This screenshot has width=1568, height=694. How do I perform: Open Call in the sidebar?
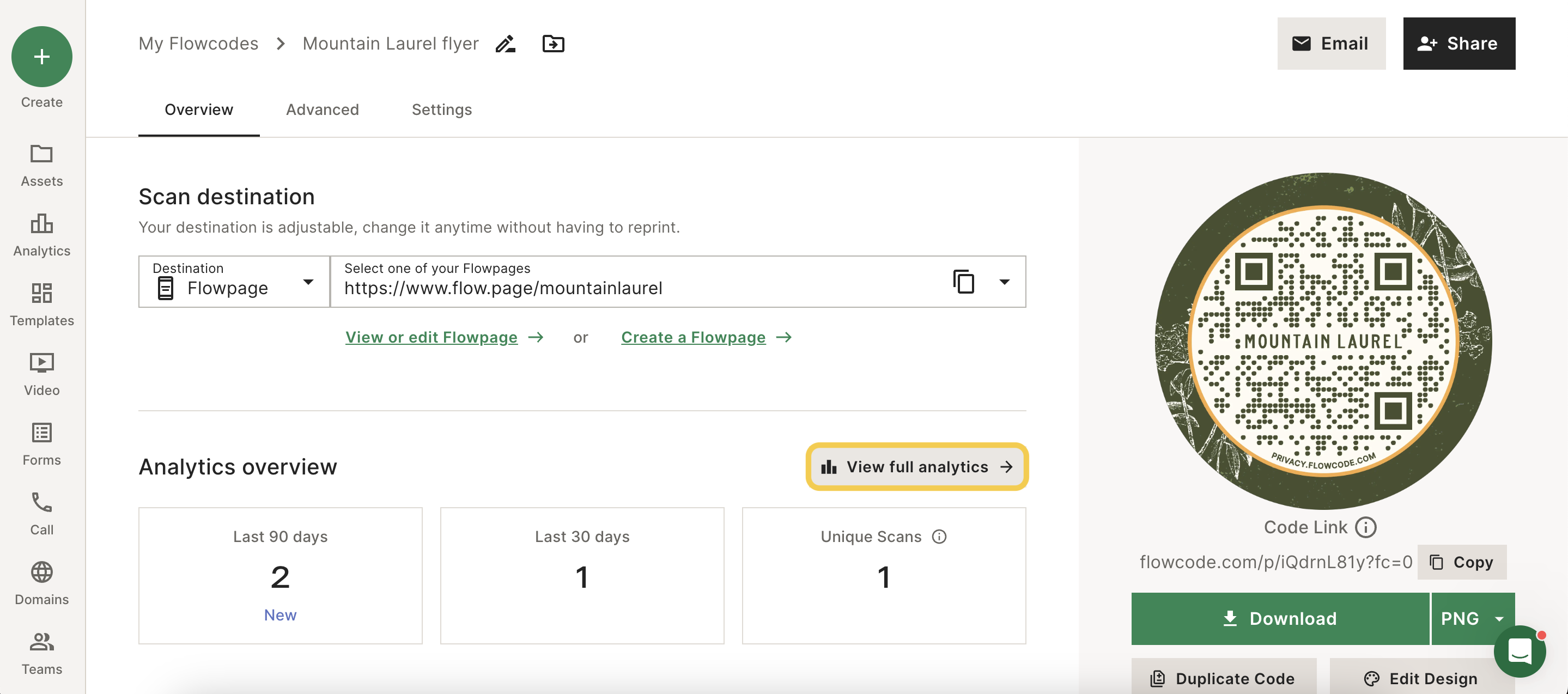click(x=41, y=514)
